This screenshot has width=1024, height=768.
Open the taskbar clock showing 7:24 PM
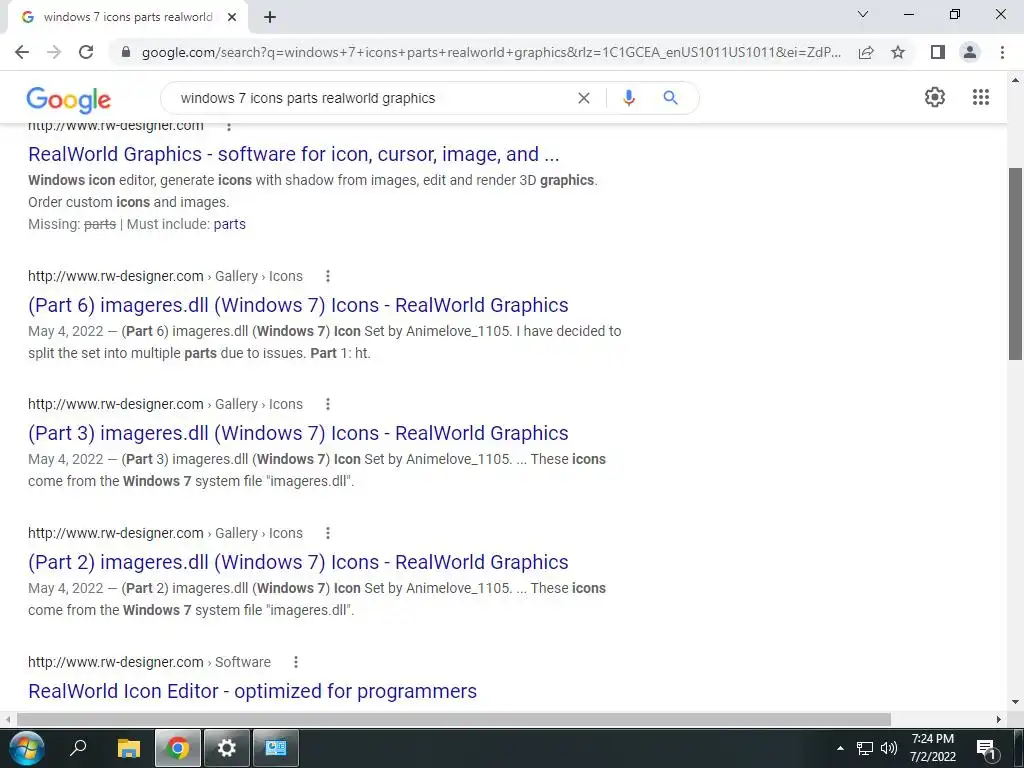933,748
